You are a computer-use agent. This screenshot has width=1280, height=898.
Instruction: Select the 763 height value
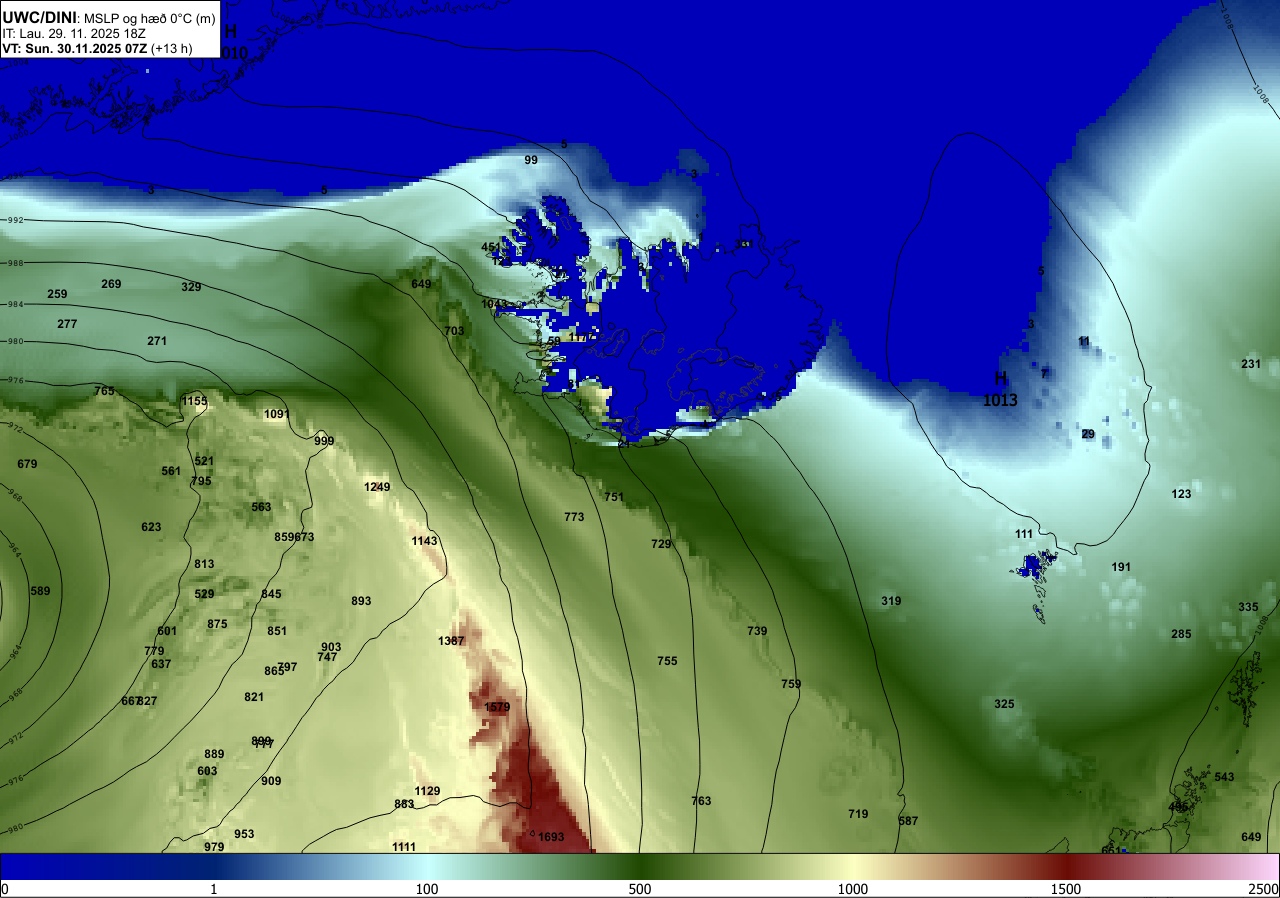[x=701, y=801]
